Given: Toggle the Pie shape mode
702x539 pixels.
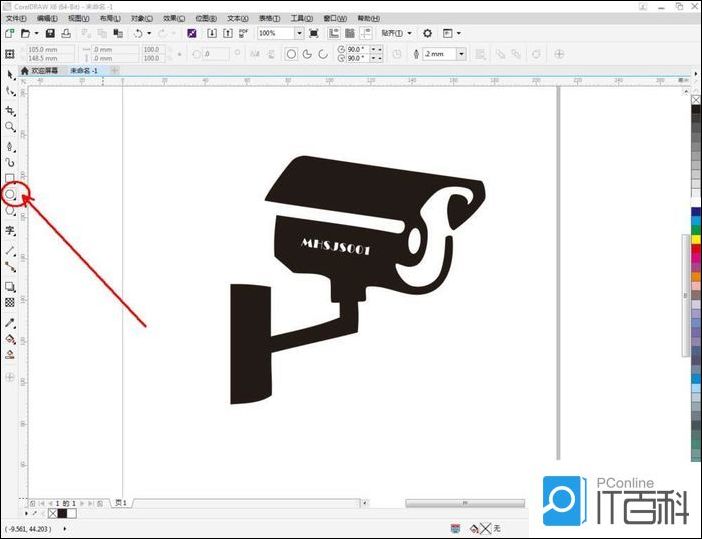Looking at the screenshot, I should (308, 54).
